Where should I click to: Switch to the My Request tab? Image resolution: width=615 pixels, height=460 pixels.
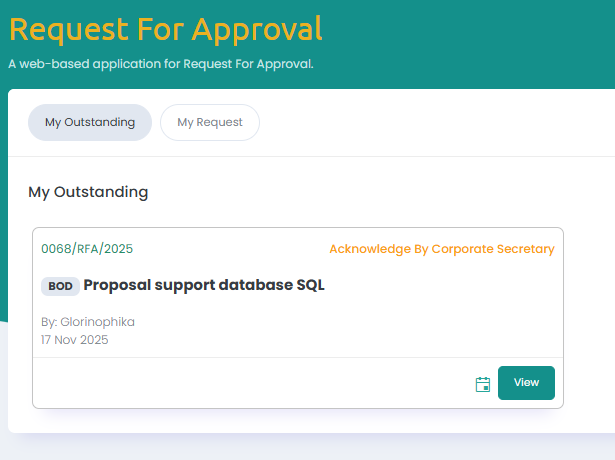(x=210, y=122)
